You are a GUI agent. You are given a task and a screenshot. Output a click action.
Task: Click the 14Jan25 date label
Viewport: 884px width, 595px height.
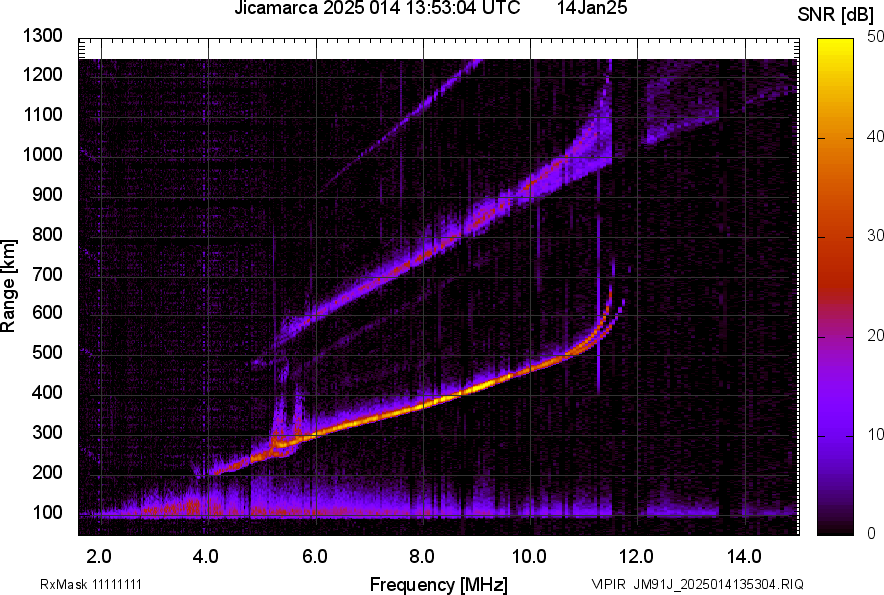coord(592,8)
